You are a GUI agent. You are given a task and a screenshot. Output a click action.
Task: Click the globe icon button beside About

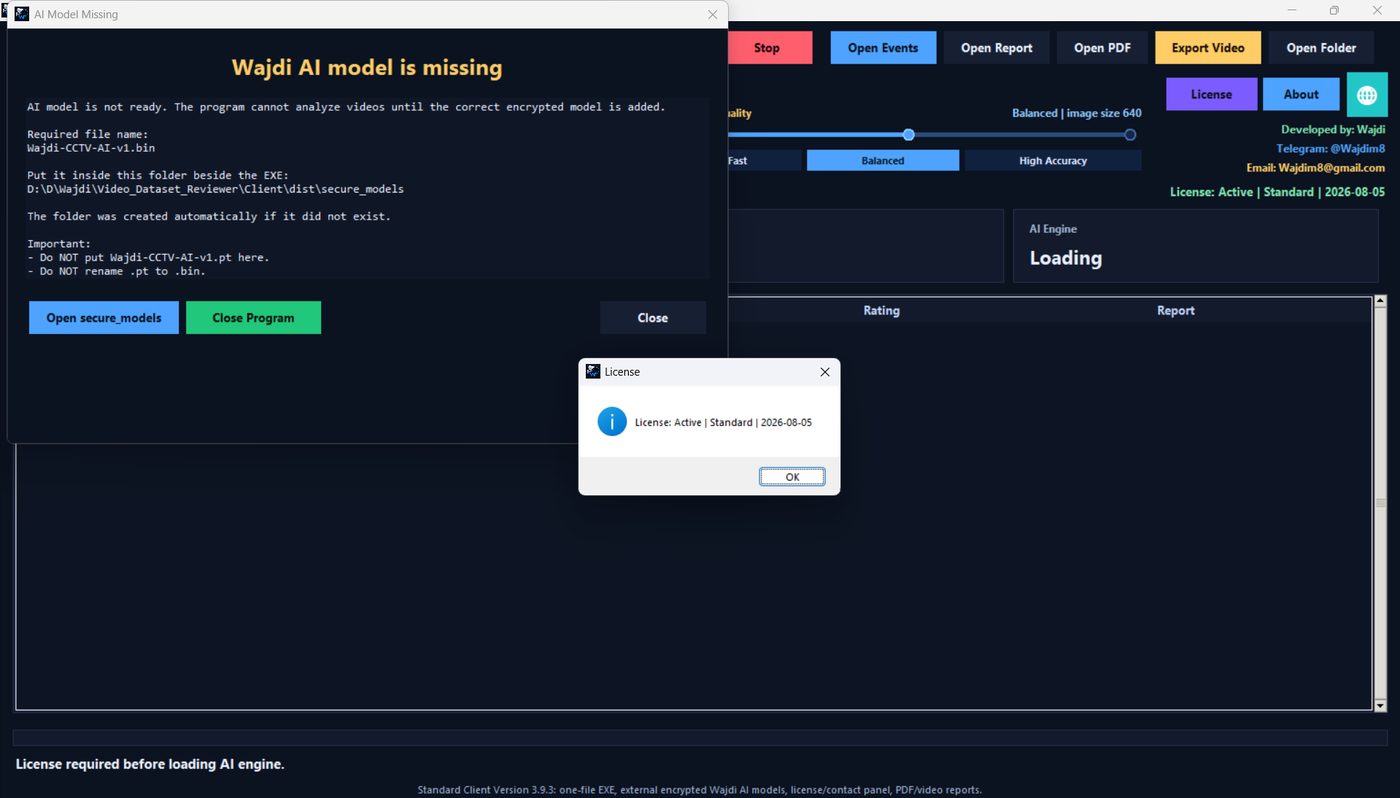coord(1367,94)
